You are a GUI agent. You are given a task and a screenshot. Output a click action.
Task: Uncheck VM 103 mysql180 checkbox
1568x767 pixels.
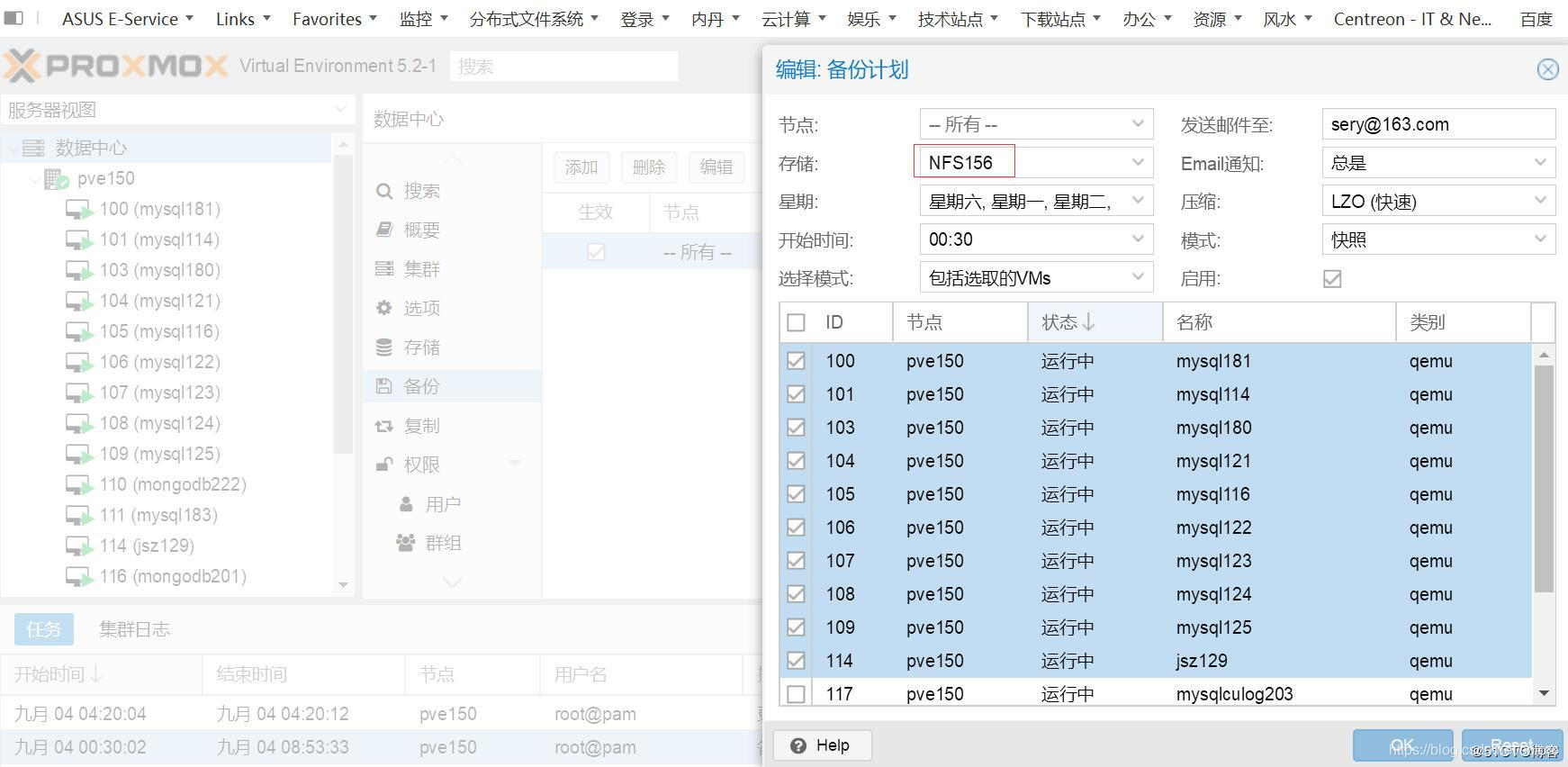796,428
